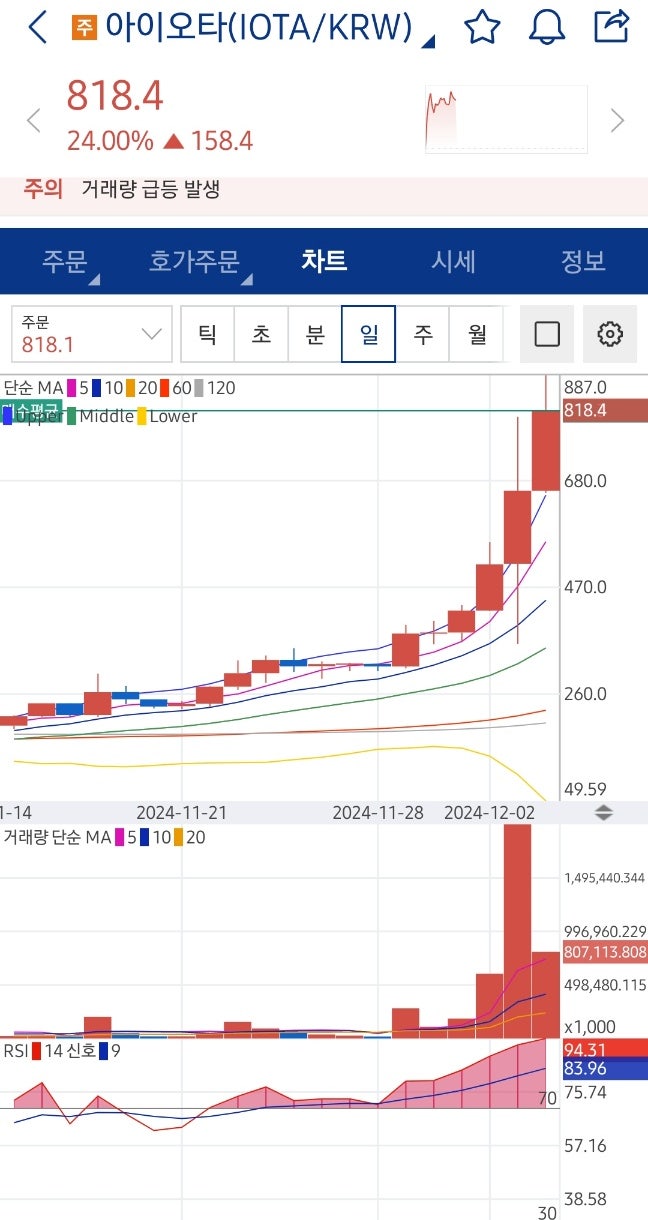Tap the chart panel resize handle arrows
Screen dimensions: 648x1220
pyautogui.click(x=603, y=812)
